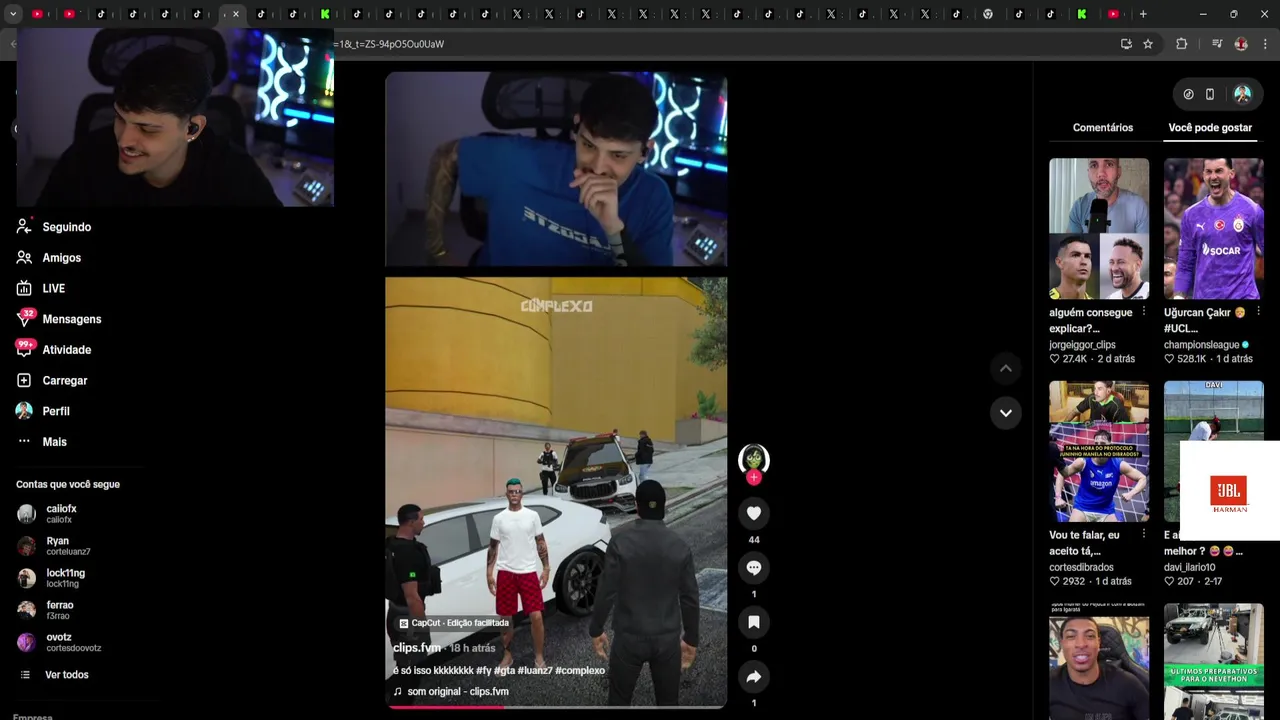Open the Chrome Extensions puzzle icon

[1181, 44]
